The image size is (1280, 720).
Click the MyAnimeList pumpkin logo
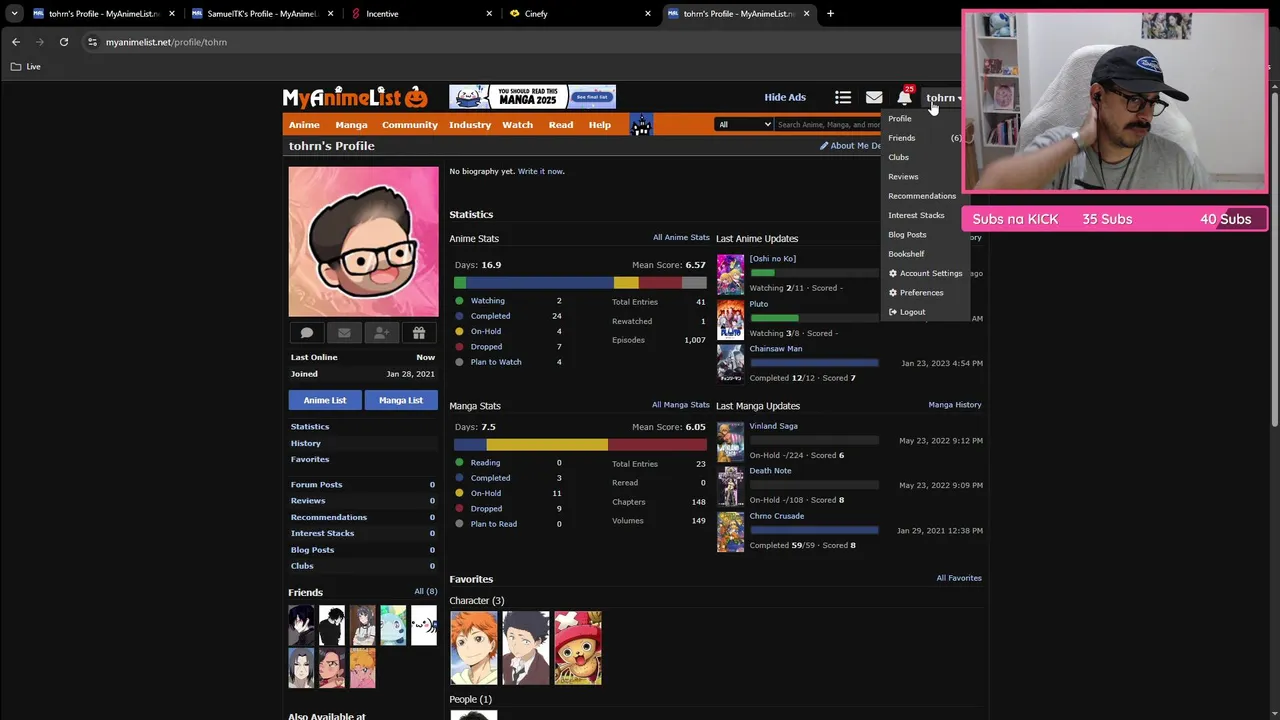(355, 97)
